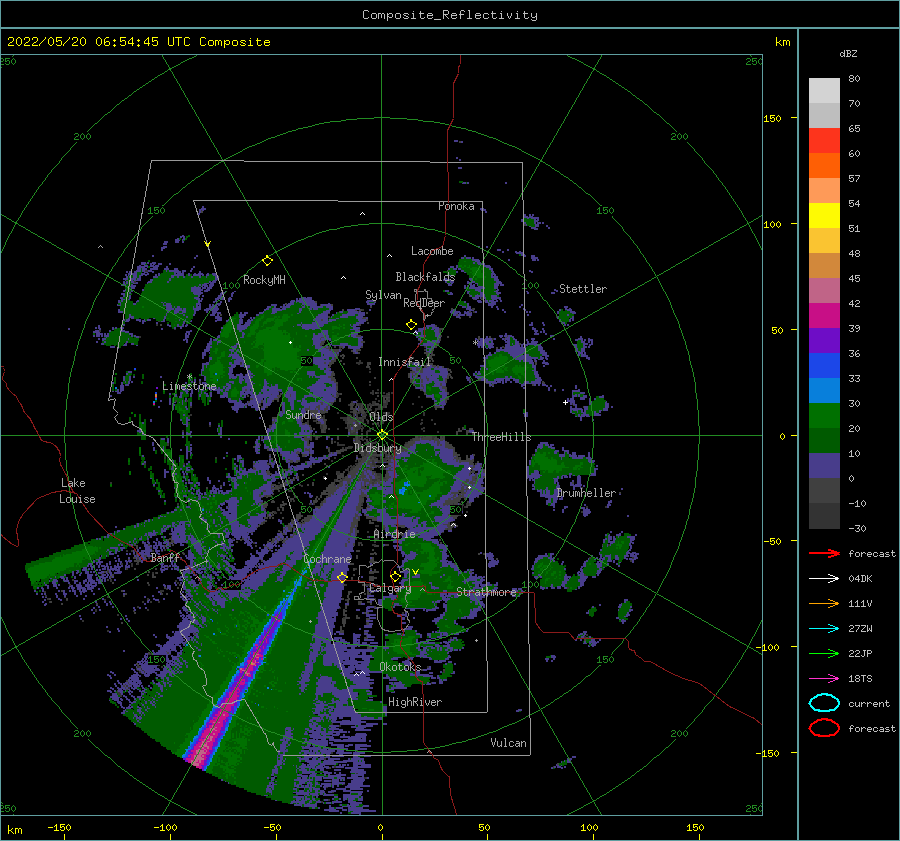Click the radar center diamond near Didsbury
The width and height of the screenshot is (900, 841).
click(382, 435)
